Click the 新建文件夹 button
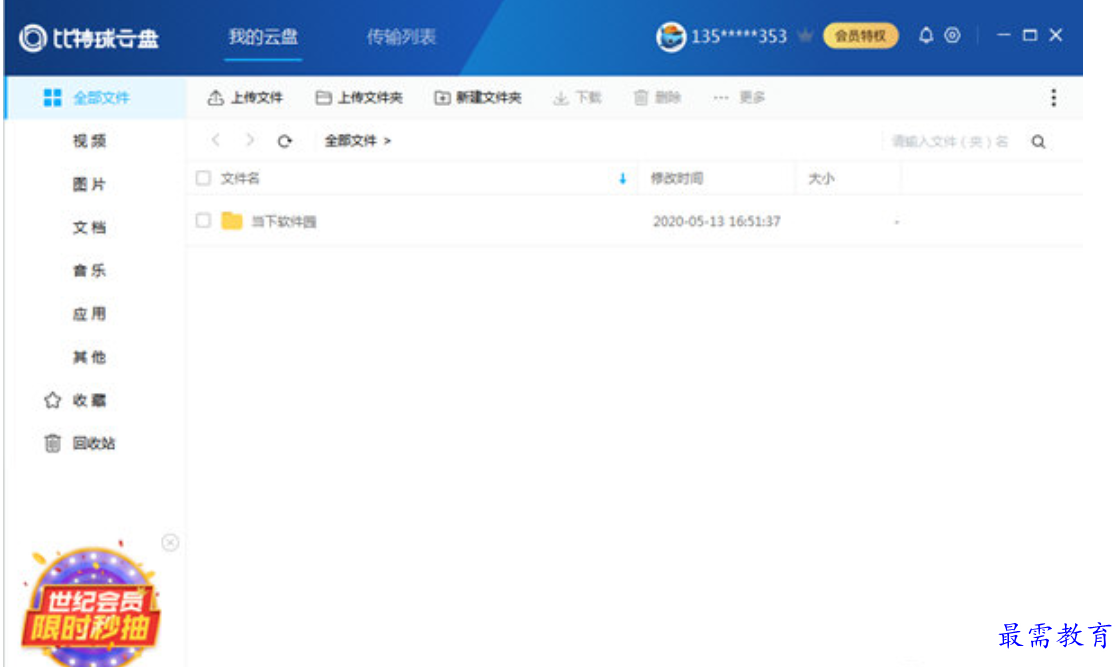 point(477,98)
